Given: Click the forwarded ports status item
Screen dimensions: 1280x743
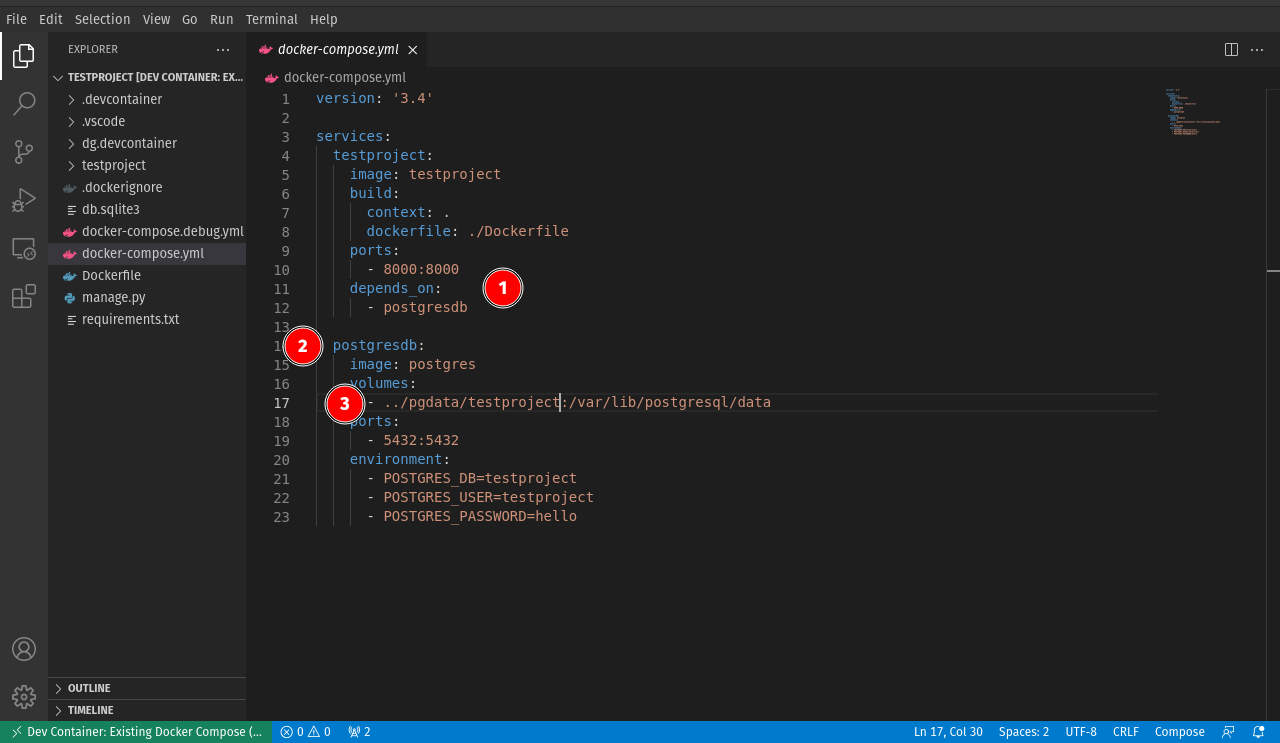Looking at the screenshot, I should (359, 732).
